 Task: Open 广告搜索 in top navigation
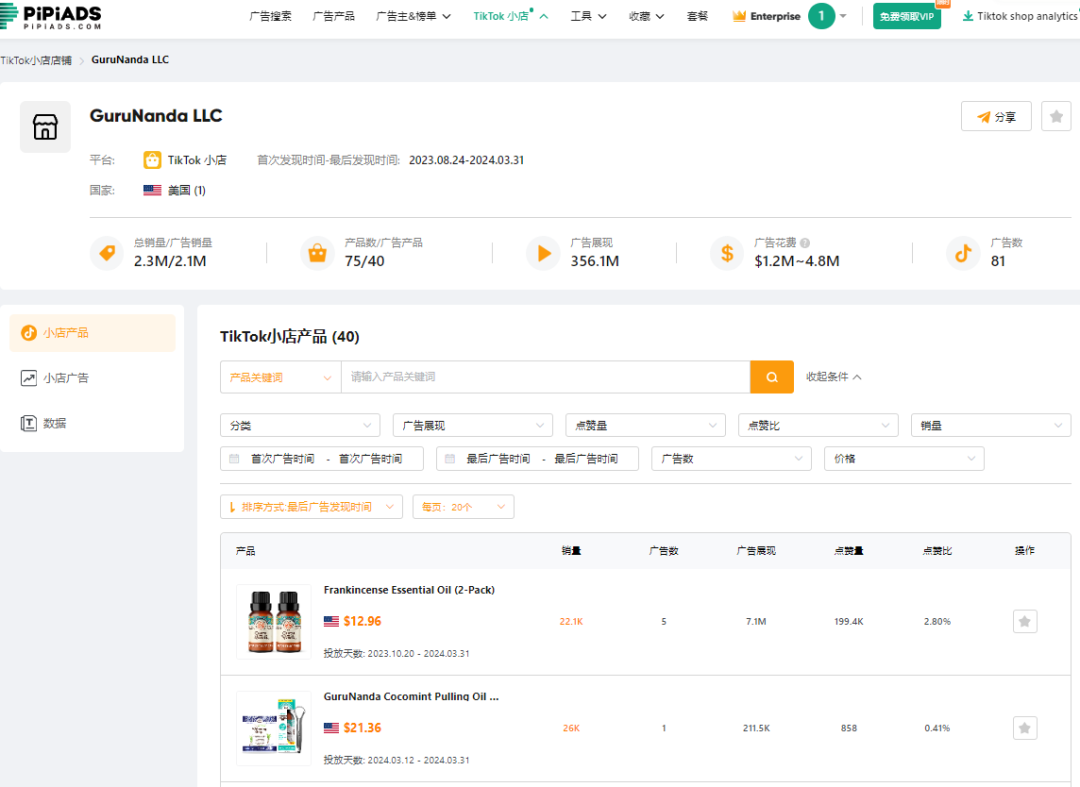[x=271, y=16]
